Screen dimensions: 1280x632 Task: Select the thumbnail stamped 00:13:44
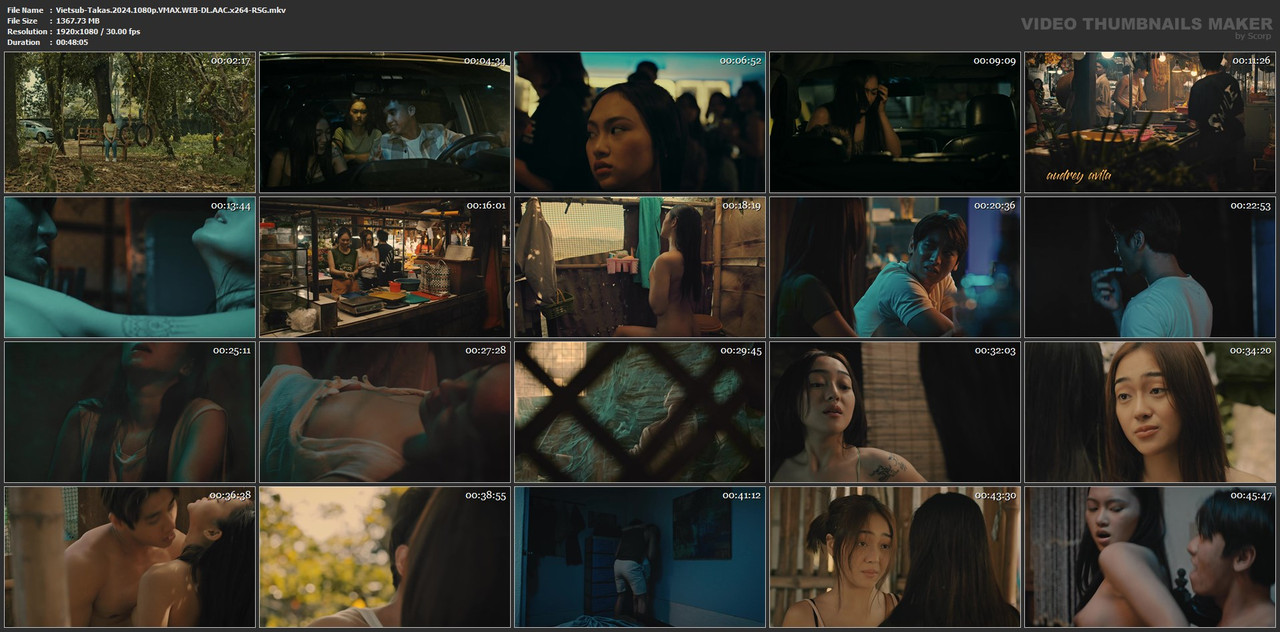pos(130,267)
